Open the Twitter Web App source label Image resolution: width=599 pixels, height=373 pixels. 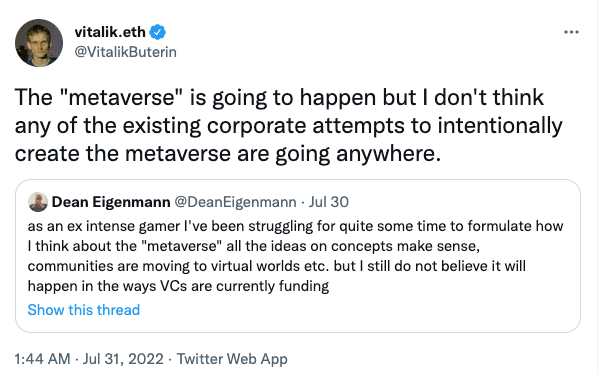[232, 359]
